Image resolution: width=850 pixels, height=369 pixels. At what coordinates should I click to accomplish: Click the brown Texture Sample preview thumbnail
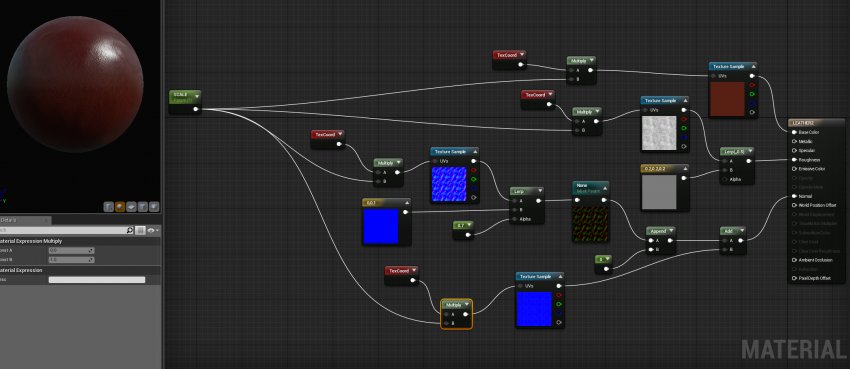tap(727, 99)
